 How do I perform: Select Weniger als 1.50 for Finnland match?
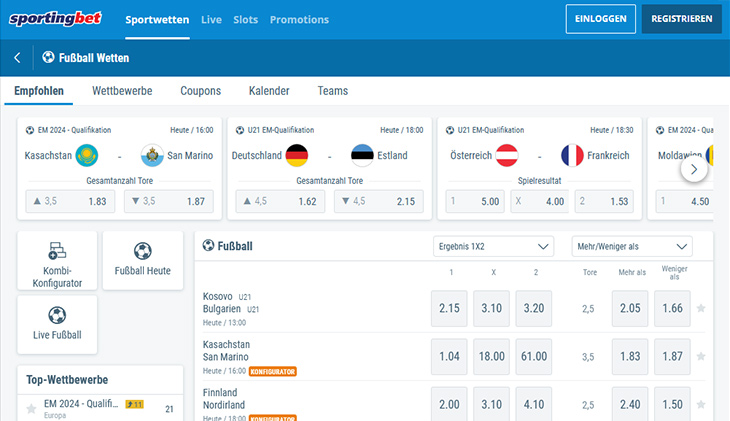[672, 404]
